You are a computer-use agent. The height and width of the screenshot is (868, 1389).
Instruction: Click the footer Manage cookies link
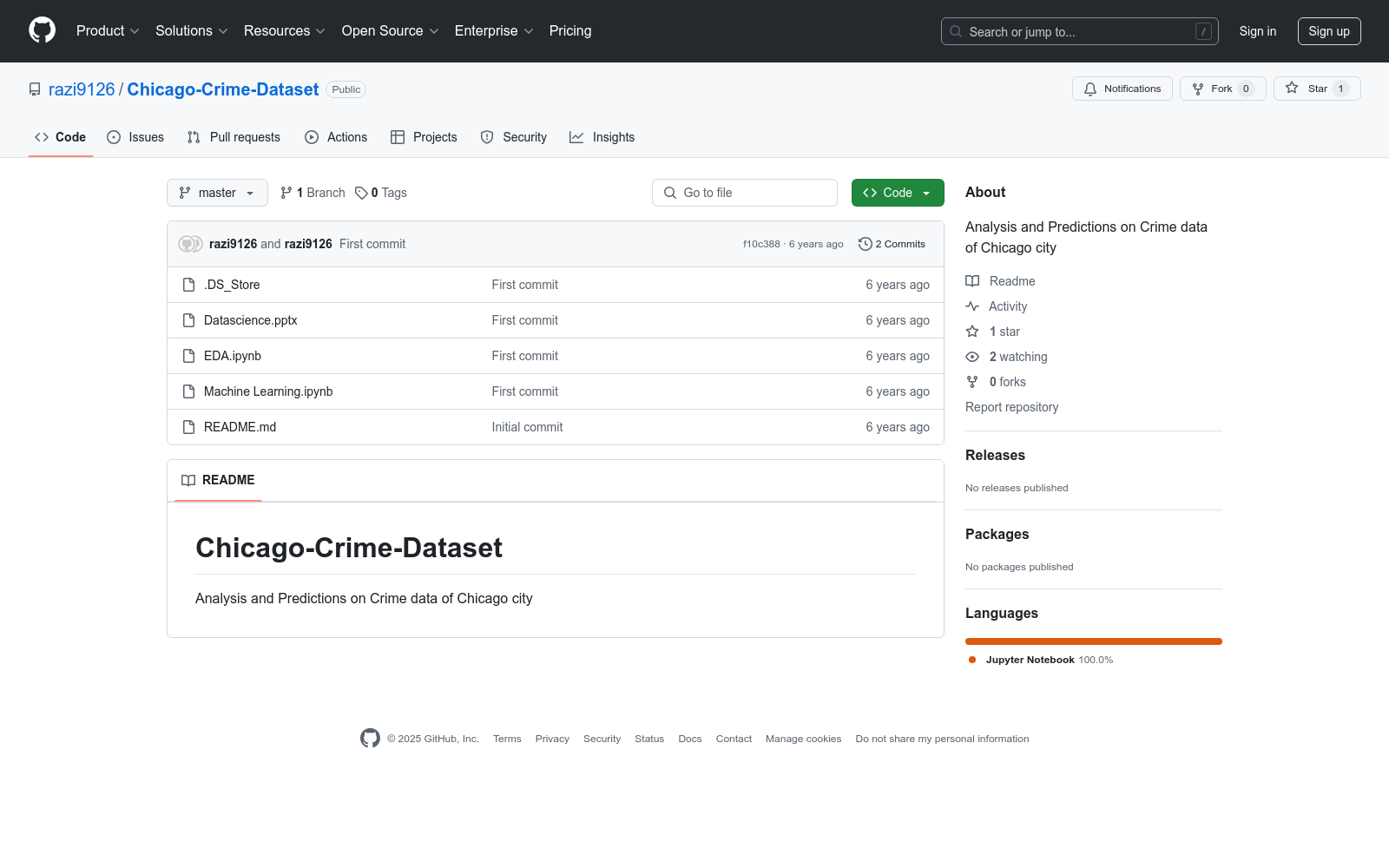tap(803, 739)
